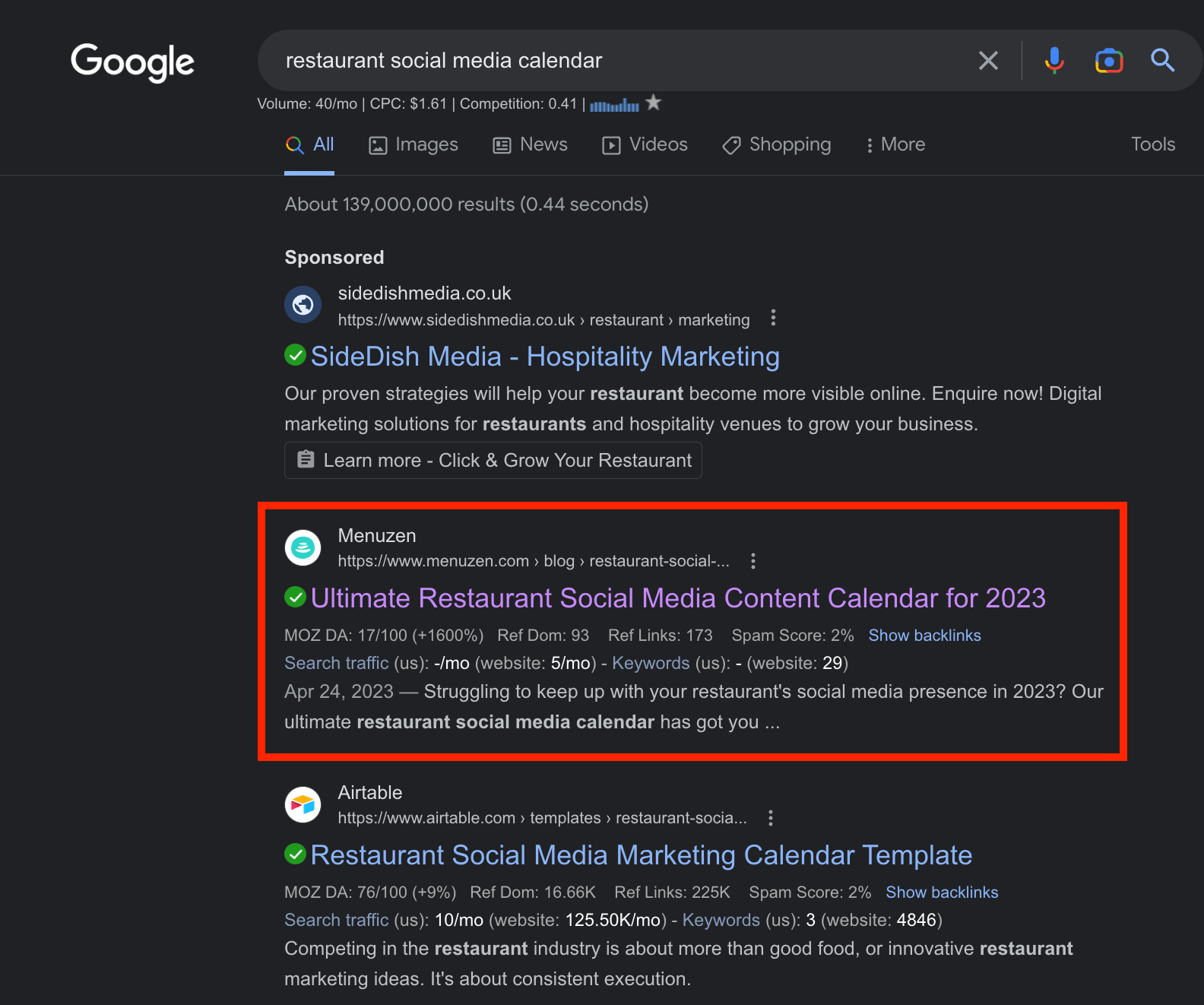Click MOZ DA: 17/100 metric

[384, 636]
